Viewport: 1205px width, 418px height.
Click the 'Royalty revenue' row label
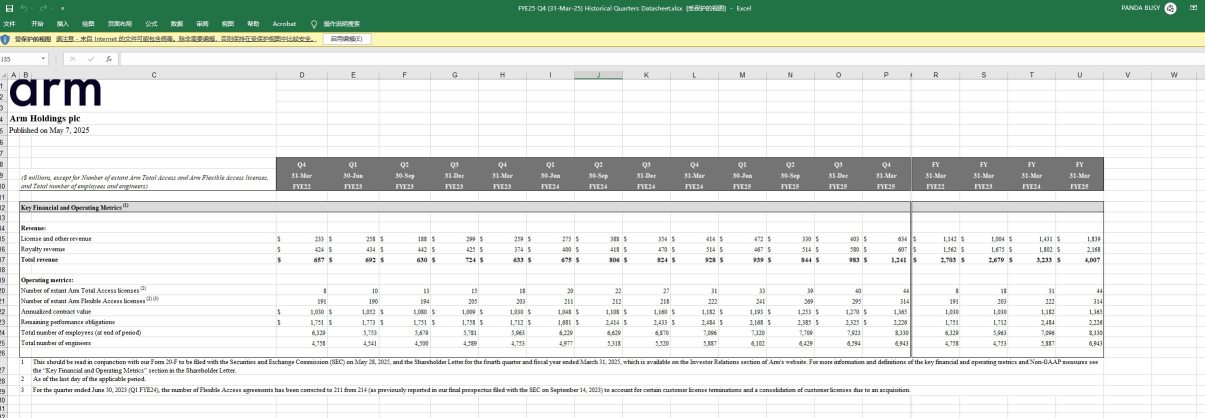click(44, 250)
